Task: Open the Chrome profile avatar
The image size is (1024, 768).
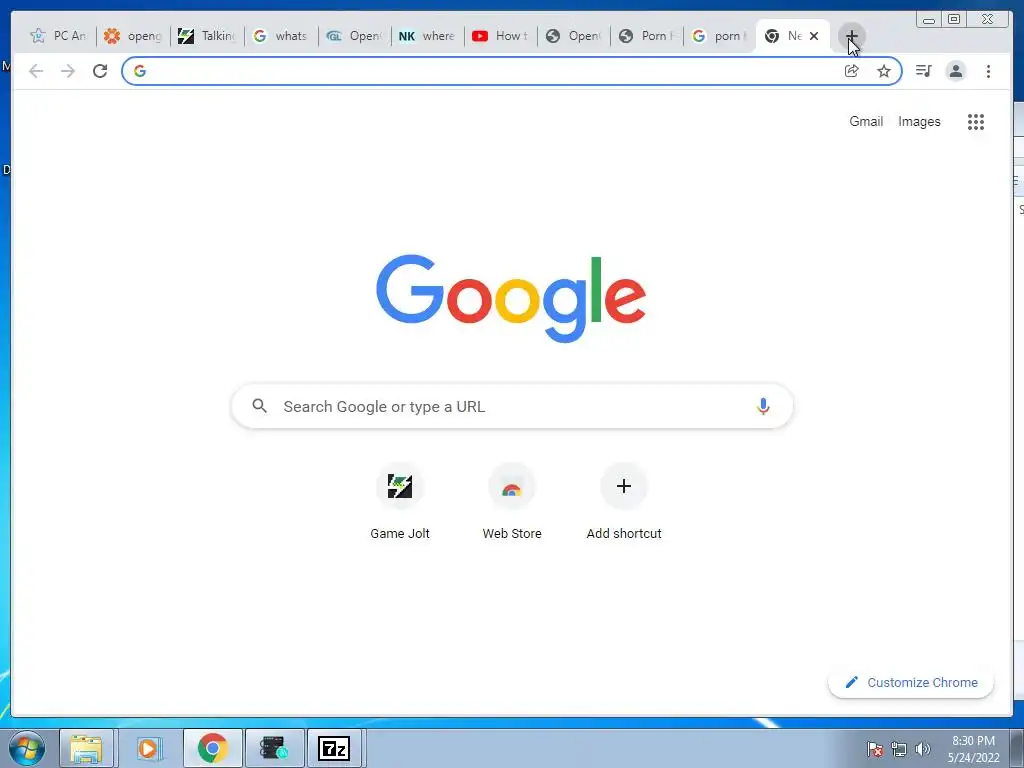Action: [x=955, y=71]
